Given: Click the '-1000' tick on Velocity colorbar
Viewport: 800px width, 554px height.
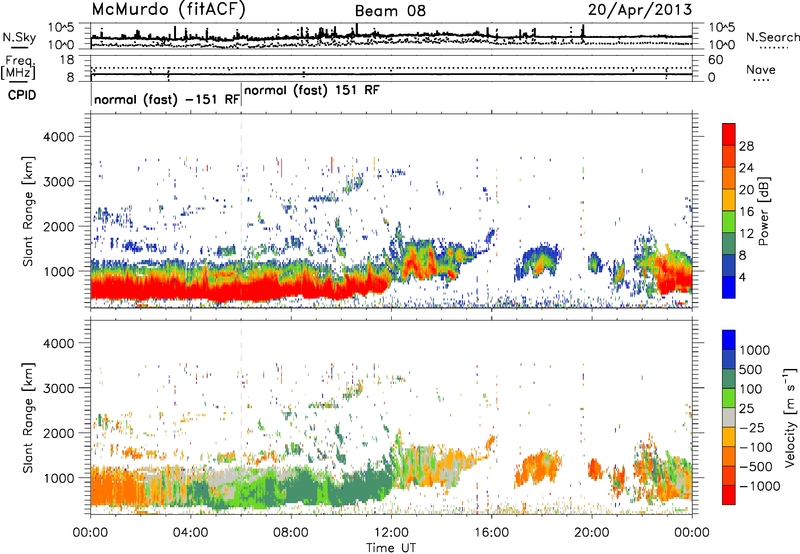Looking at the screenshot, I should (759, 486).
